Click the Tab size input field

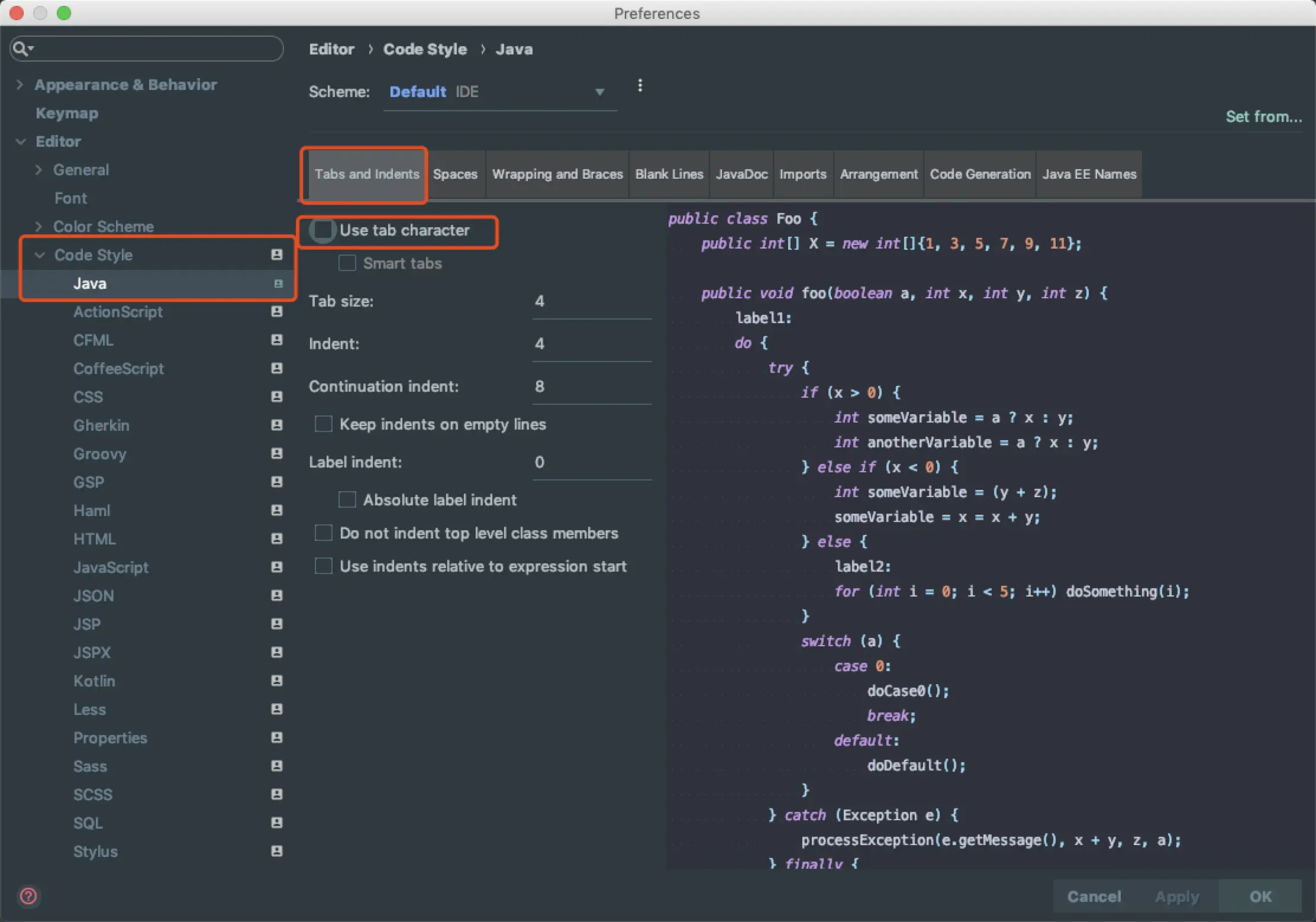tap(591, 301)
